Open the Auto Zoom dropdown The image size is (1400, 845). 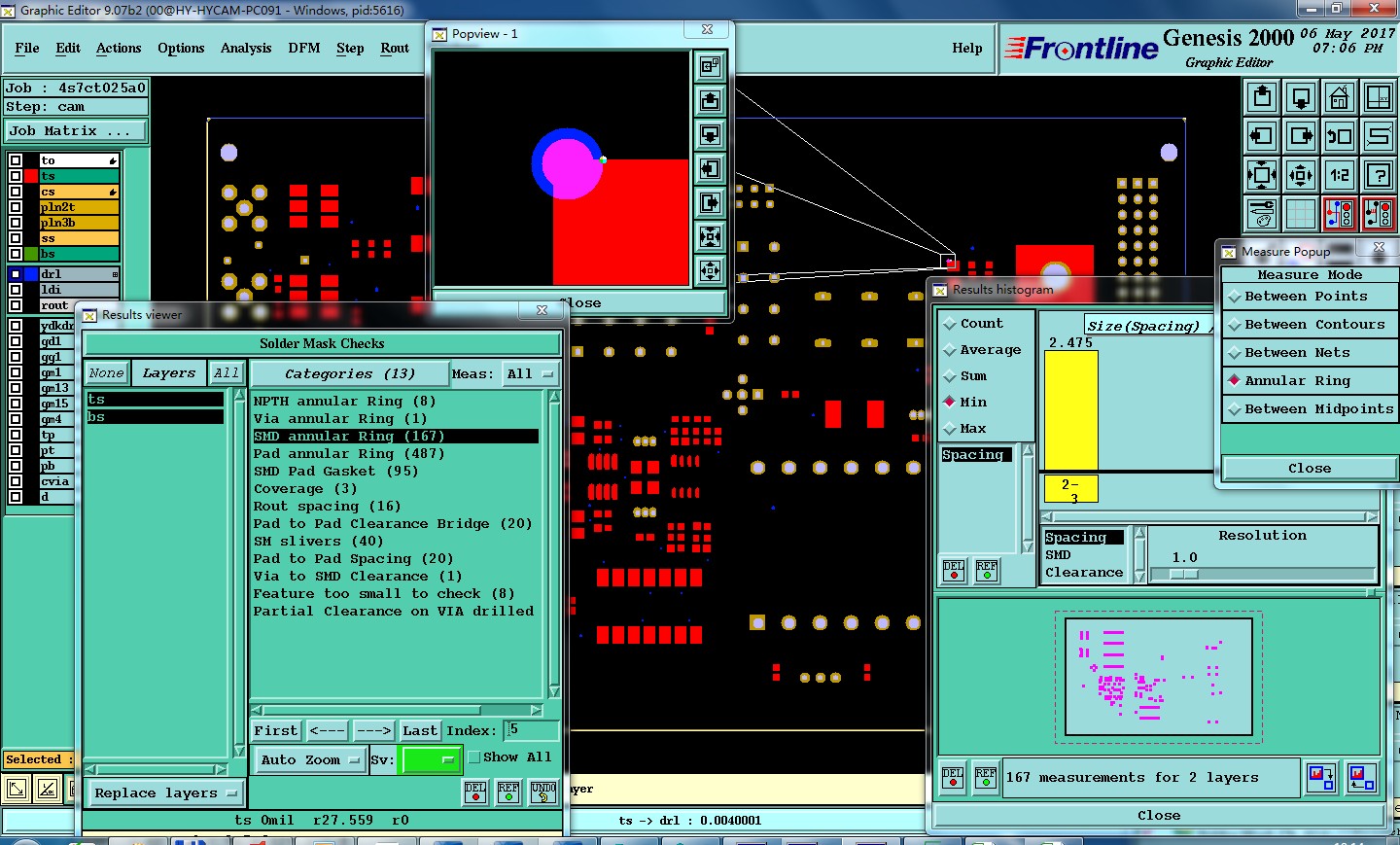coord(309,760)
